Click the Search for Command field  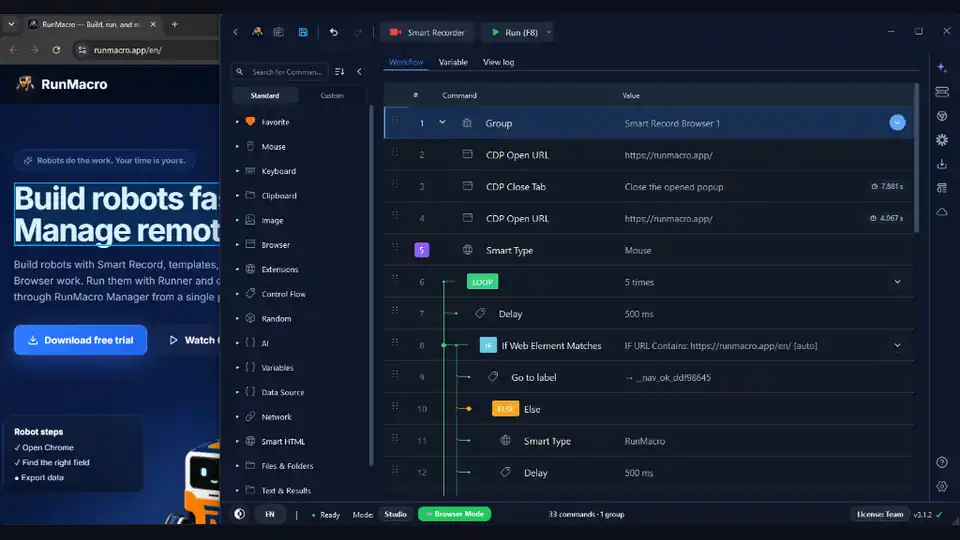[x=281, y=72]
